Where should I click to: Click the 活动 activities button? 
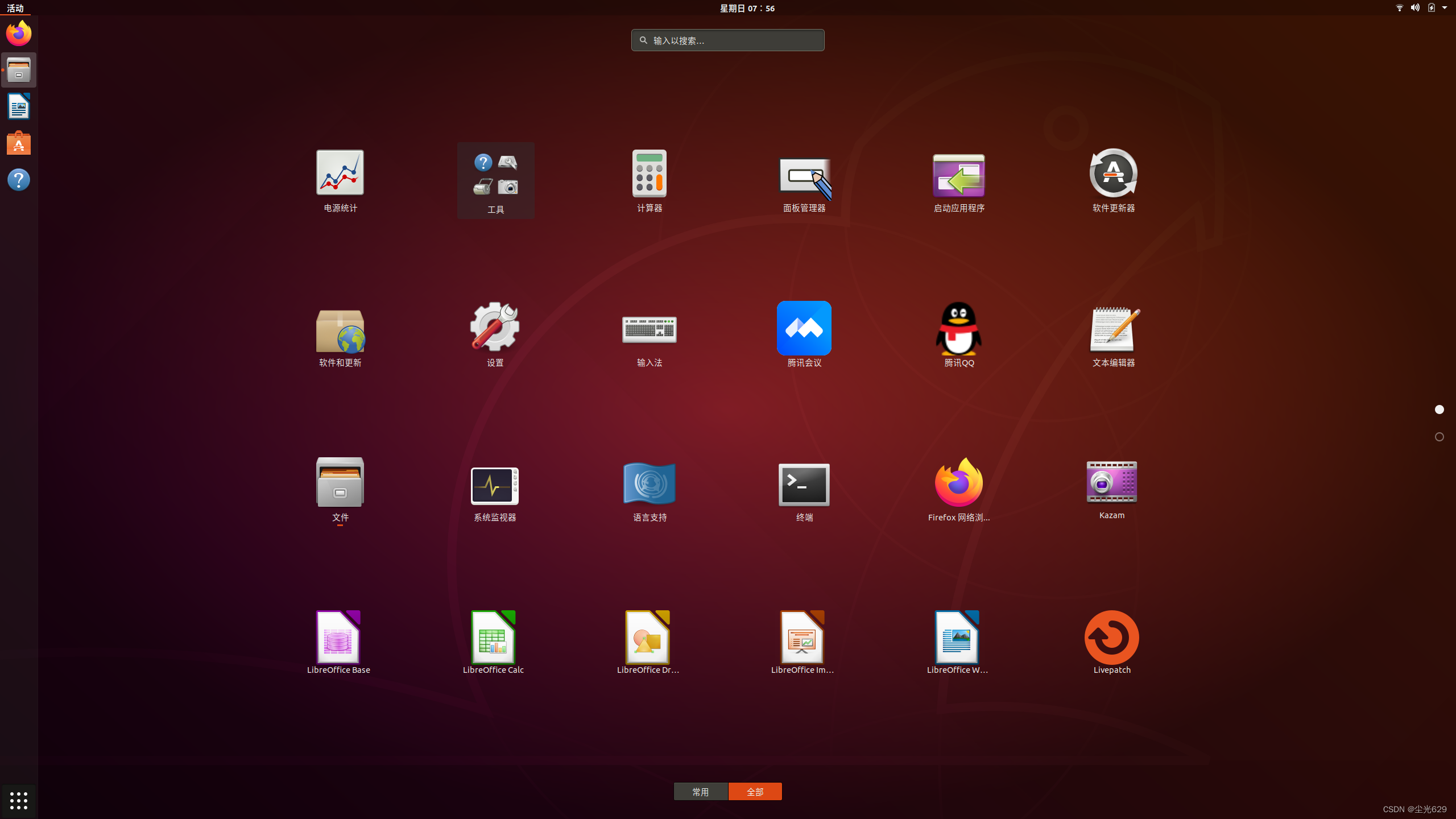(x=15, y=8)
